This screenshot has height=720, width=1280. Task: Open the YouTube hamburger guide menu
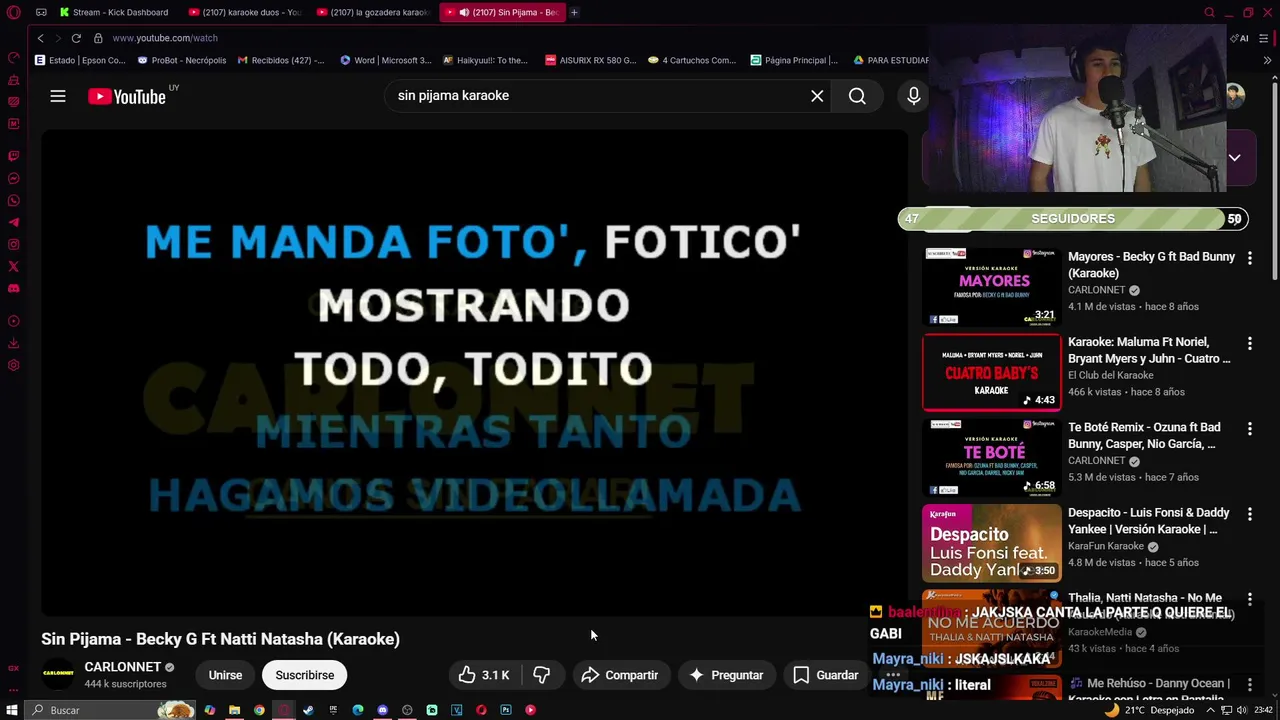coord(58,96)
